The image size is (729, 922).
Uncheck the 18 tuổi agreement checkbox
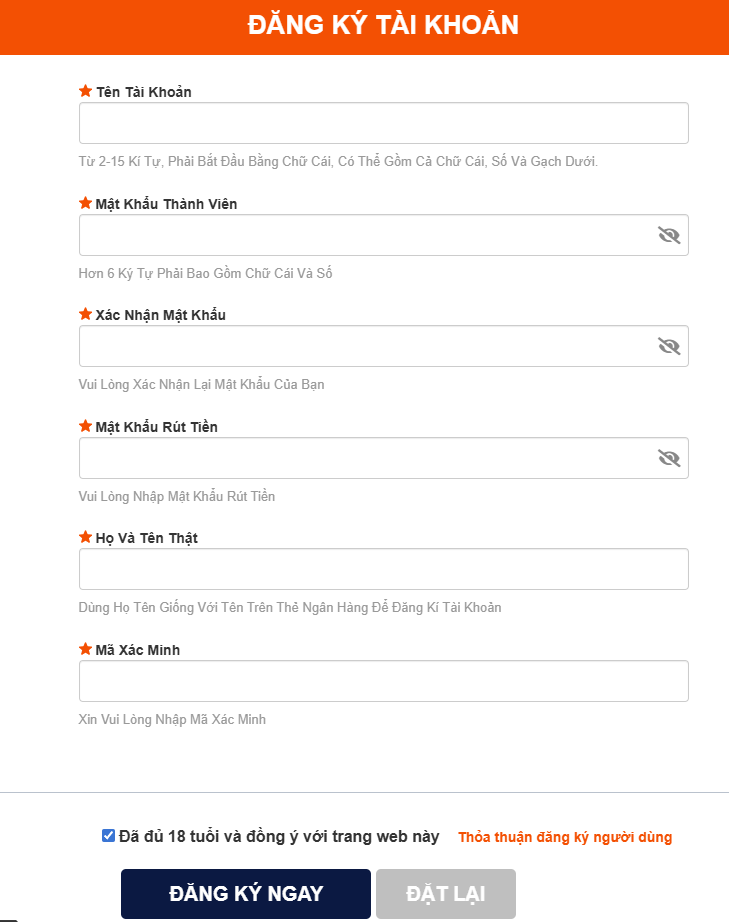point(108,836)
